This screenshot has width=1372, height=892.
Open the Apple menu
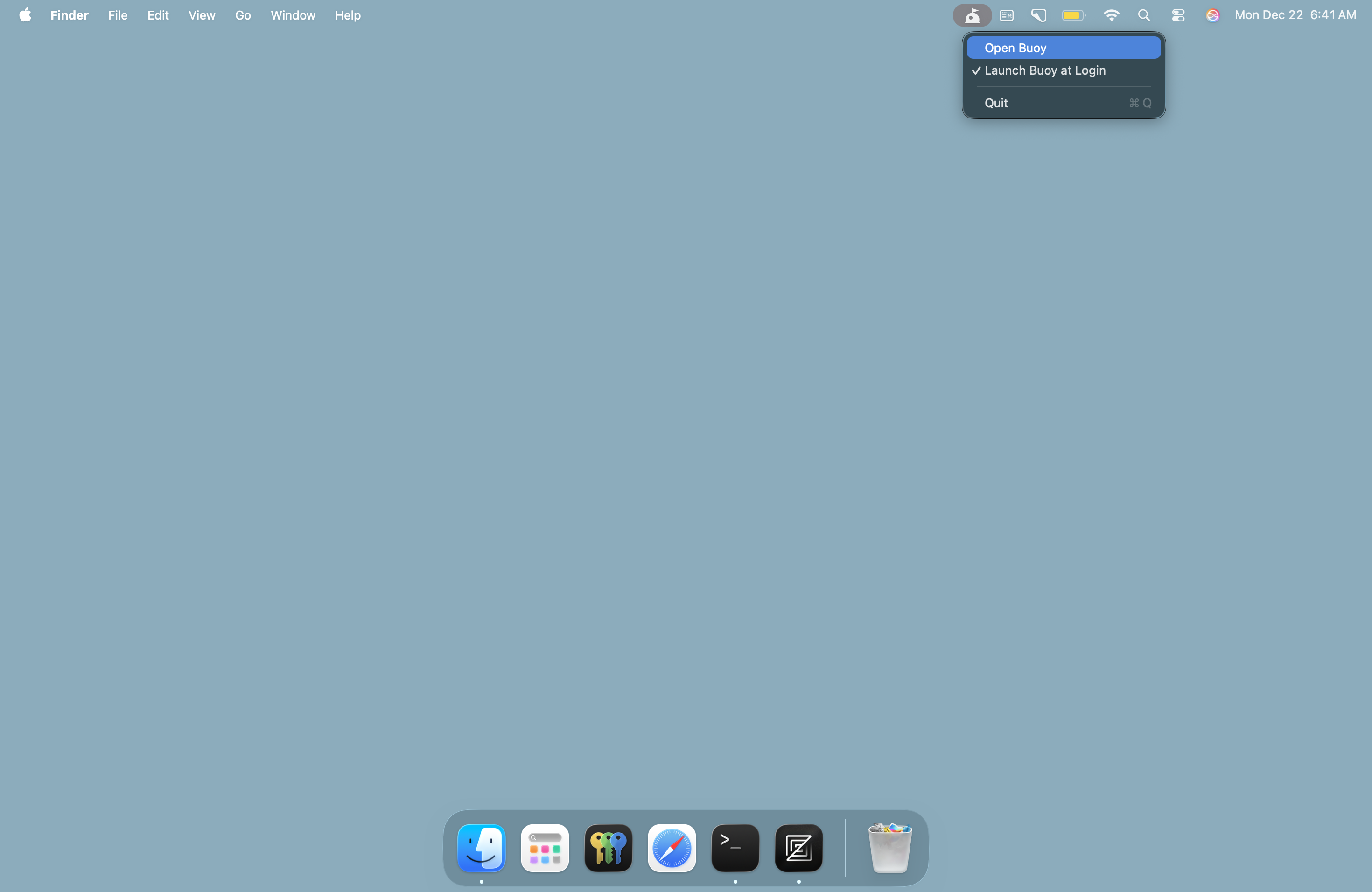[x=25, y=15]
